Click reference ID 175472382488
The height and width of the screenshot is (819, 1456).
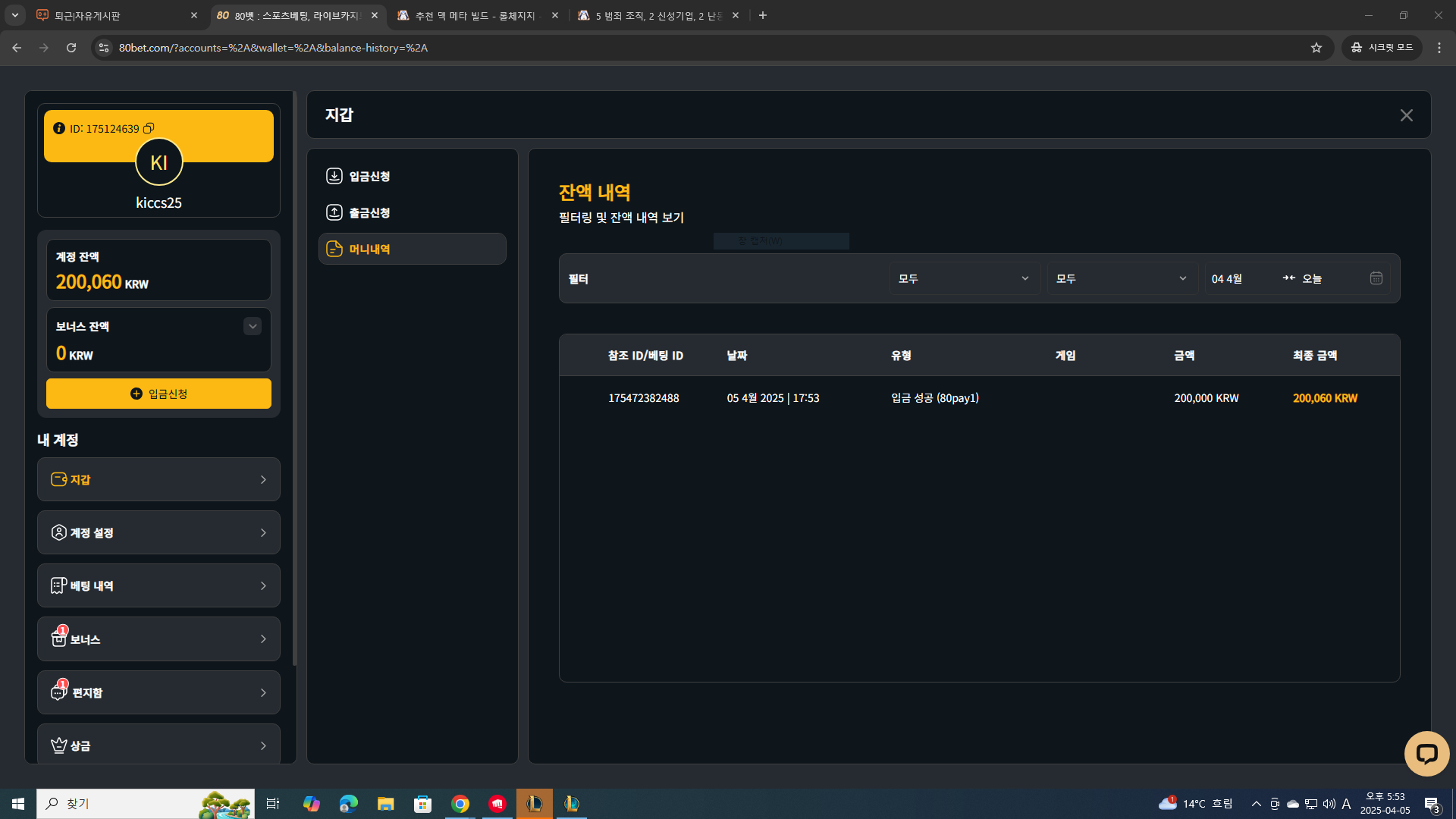pos(643,398)
